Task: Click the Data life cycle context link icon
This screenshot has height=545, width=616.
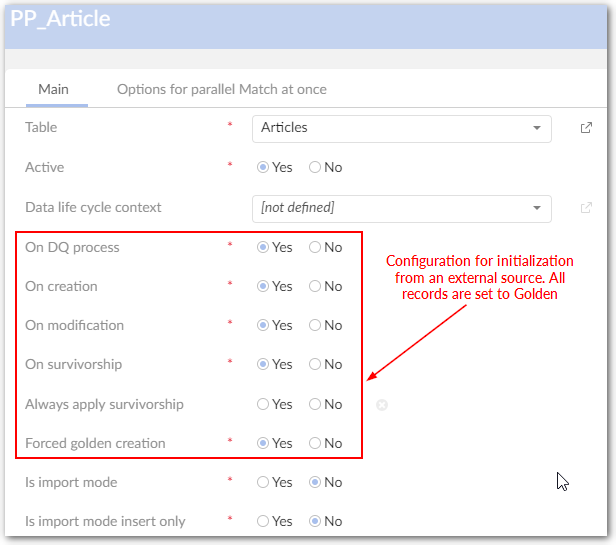Action: (586, 208)
